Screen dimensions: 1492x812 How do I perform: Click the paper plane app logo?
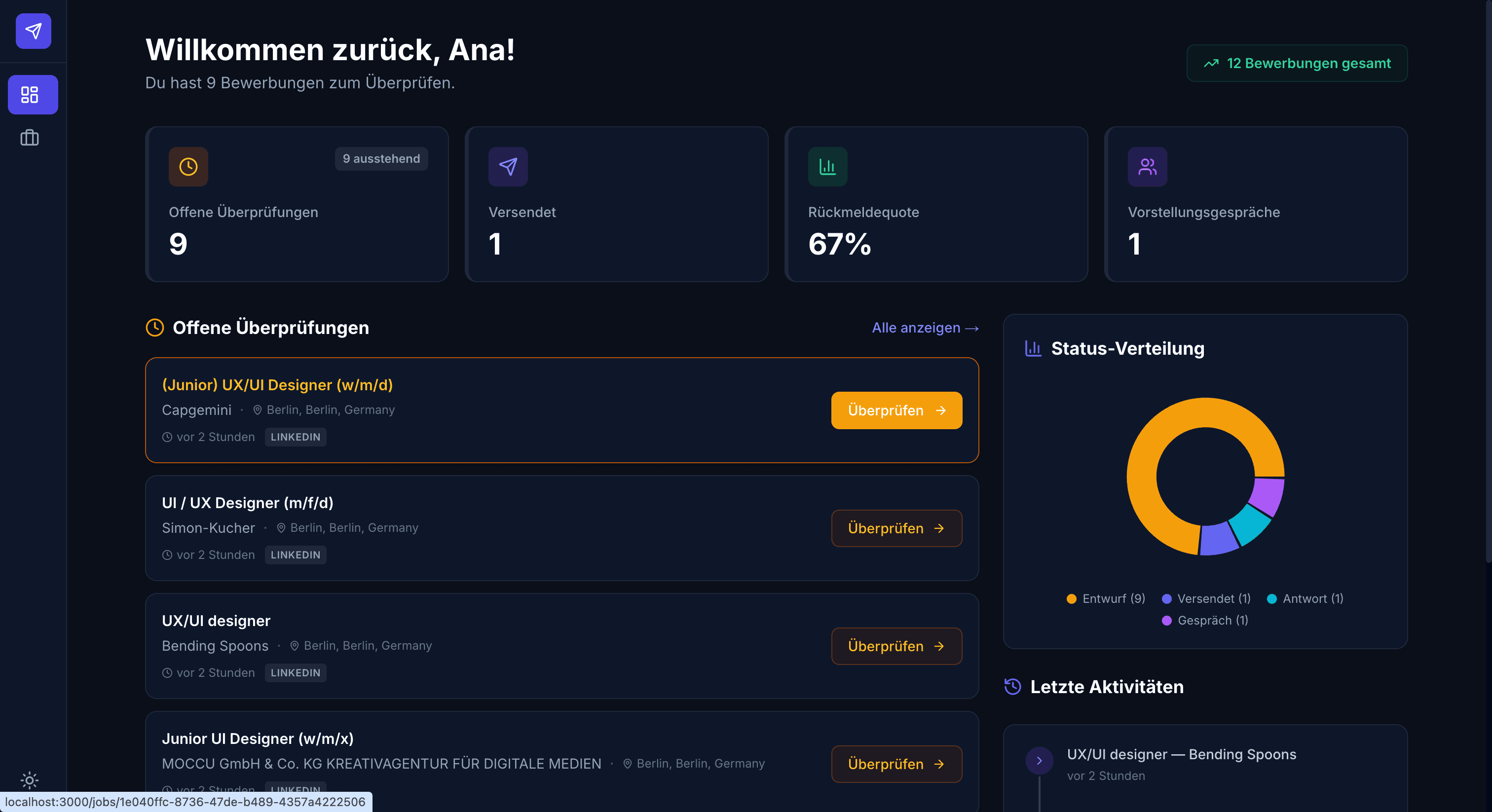tap(33, 31)
